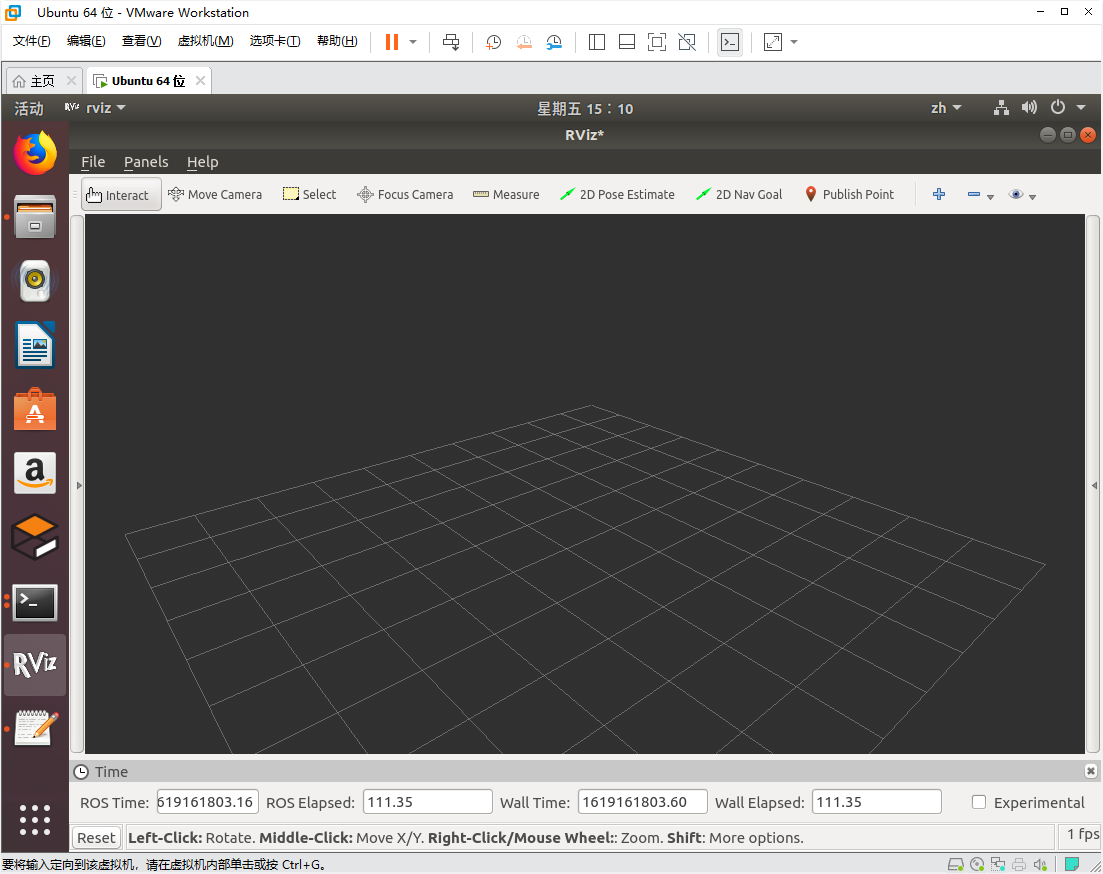The image size is (1103, 874).
Task: Click the ROS Time field
Action: [208, 802]
